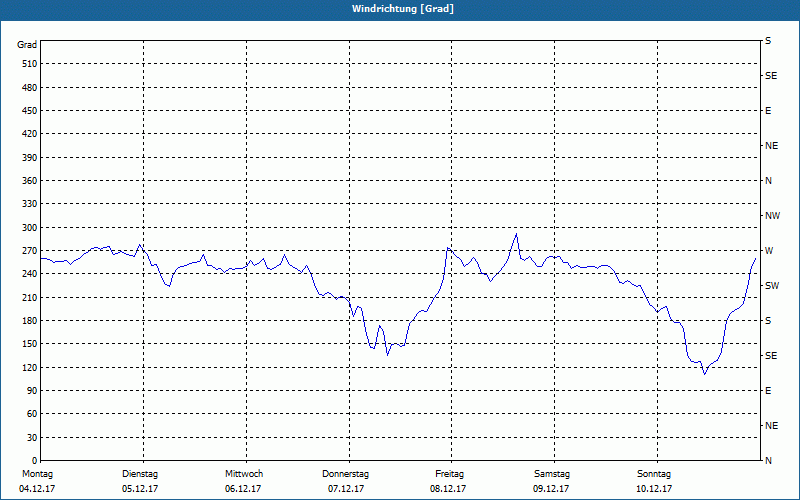
Task: Click the '510' y-axis value
Action: click(x=30, y=64)
